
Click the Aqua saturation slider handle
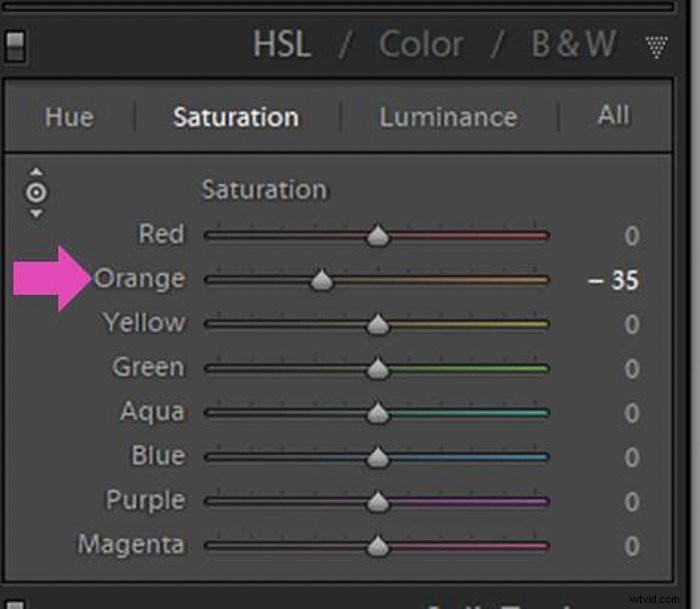(x=378, y=413)
